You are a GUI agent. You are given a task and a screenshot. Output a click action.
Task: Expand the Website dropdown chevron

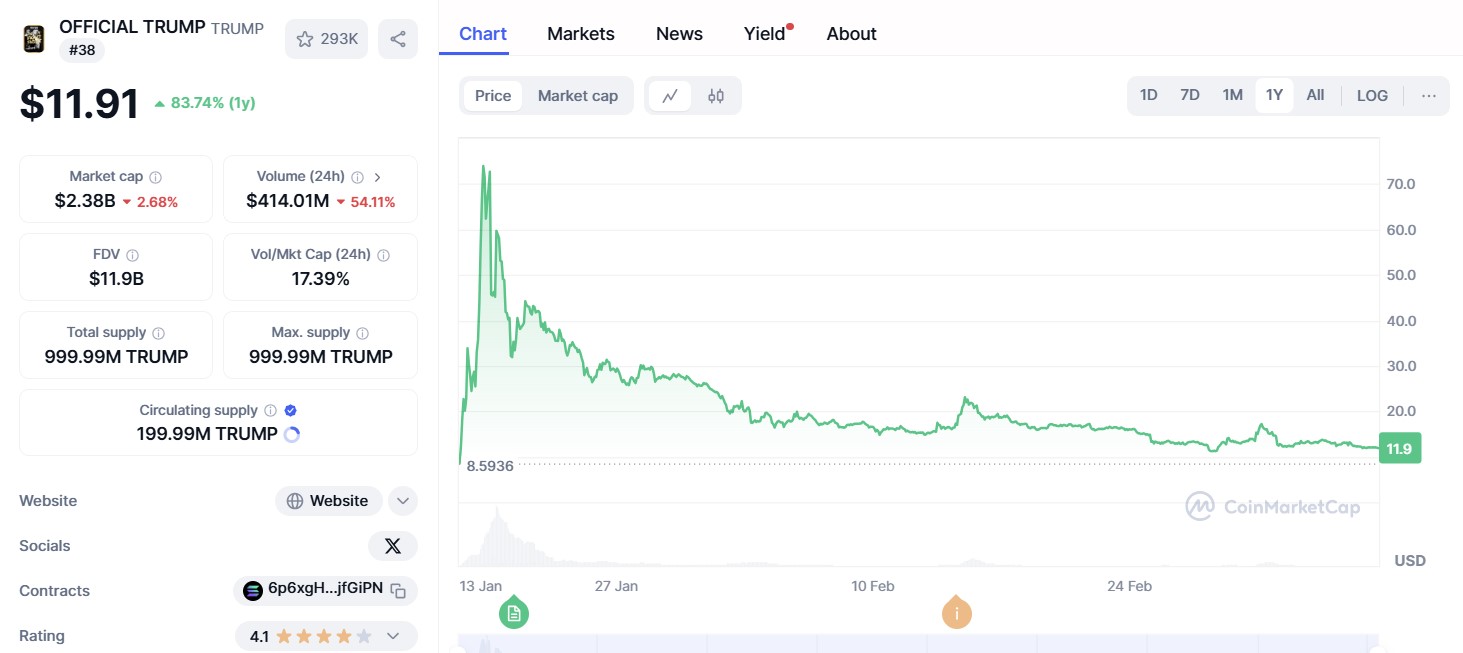(x=402, y=501)
